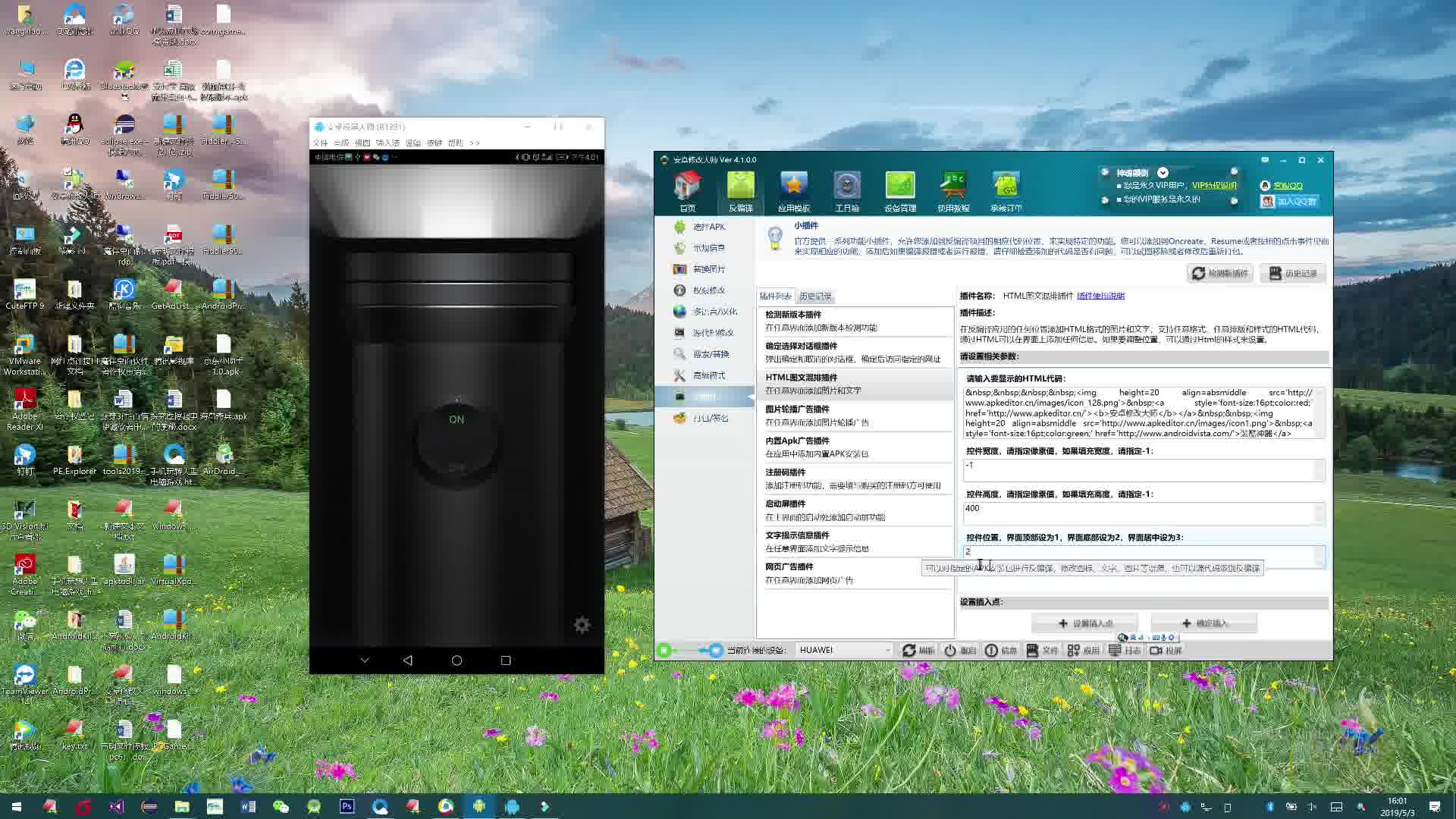Click the 设置插入点 button
The width and height of the screenshot is (1456, 819).
click(x=1084, y=623)
